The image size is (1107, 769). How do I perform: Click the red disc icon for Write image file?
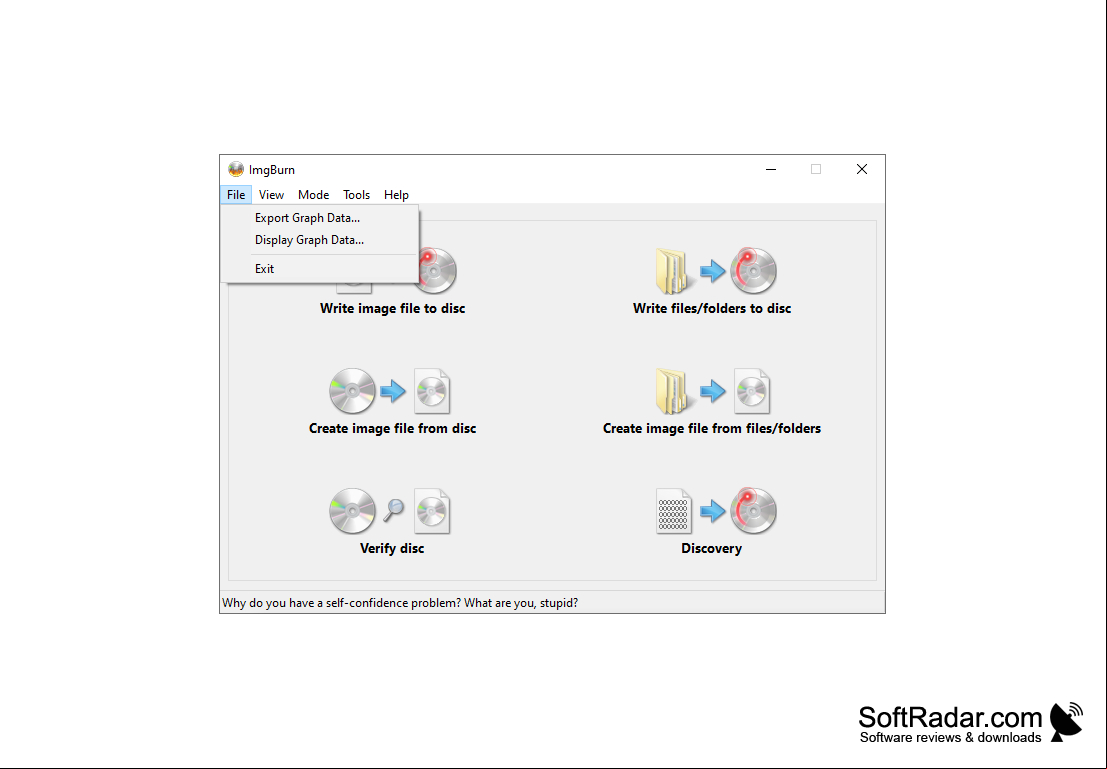pyautogui.click(x=438, y=271)
